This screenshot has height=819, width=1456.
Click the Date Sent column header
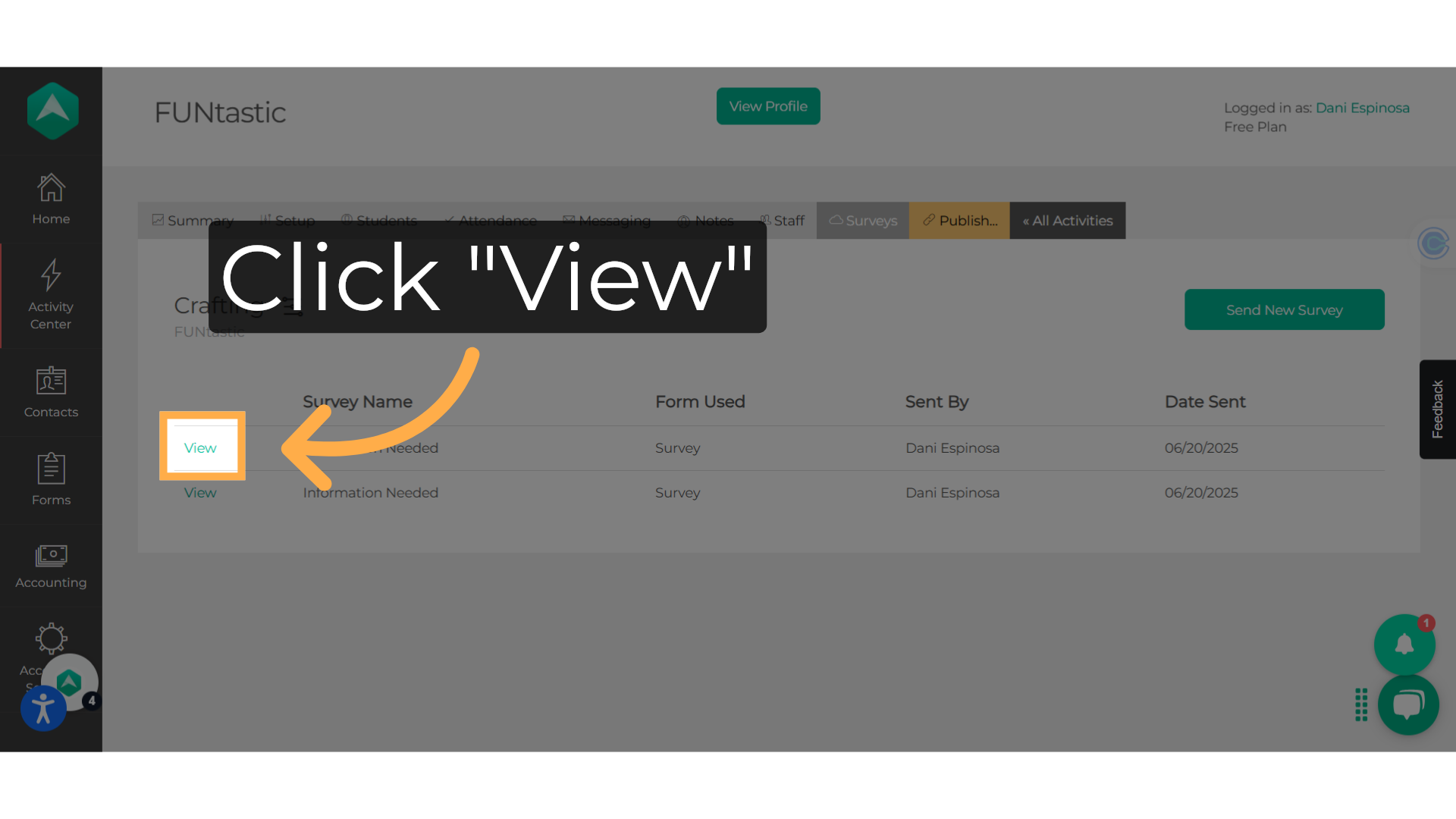[x=1205, y=402]
